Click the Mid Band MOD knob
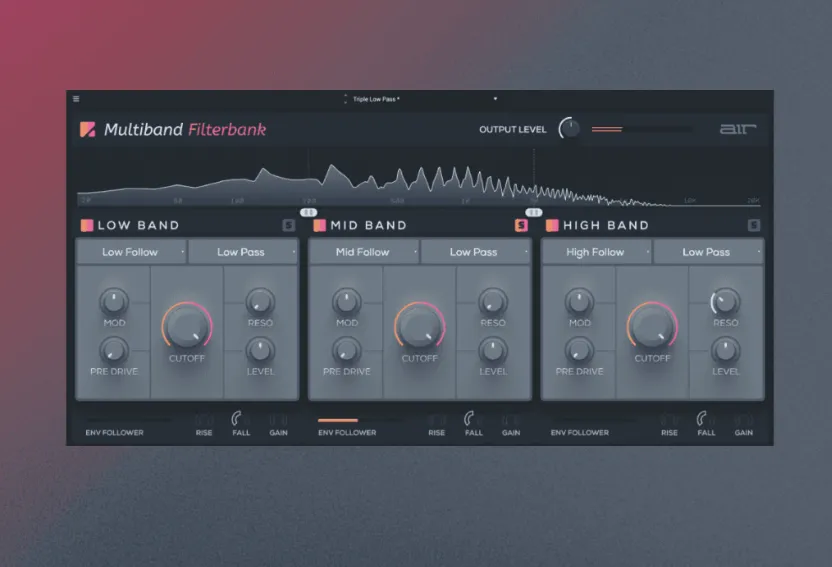Screen dimensions: 832x567 [x=346, y=301]
